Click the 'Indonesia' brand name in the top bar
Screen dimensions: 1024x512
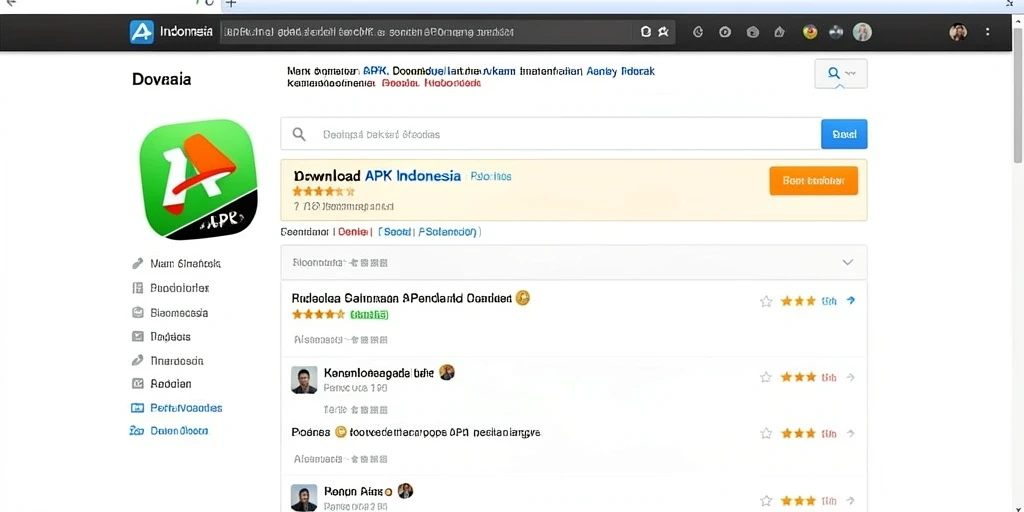point(186,31)
